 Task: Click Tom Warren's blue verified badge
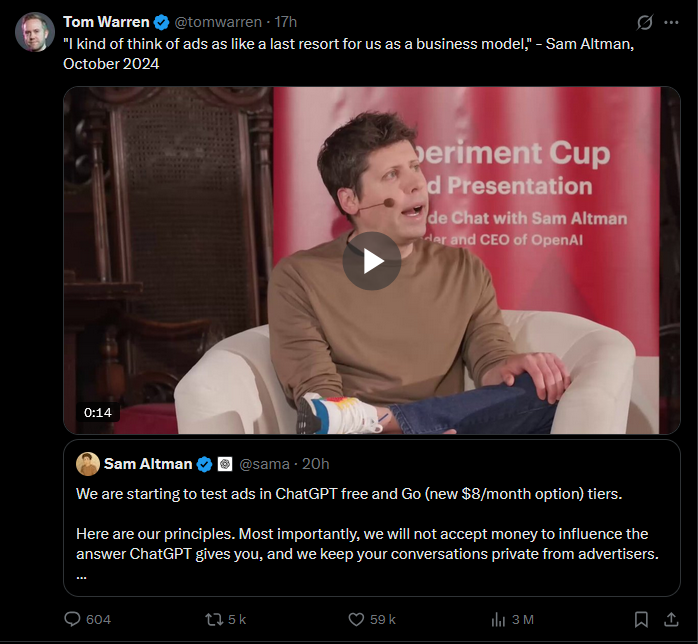(160, 22)
